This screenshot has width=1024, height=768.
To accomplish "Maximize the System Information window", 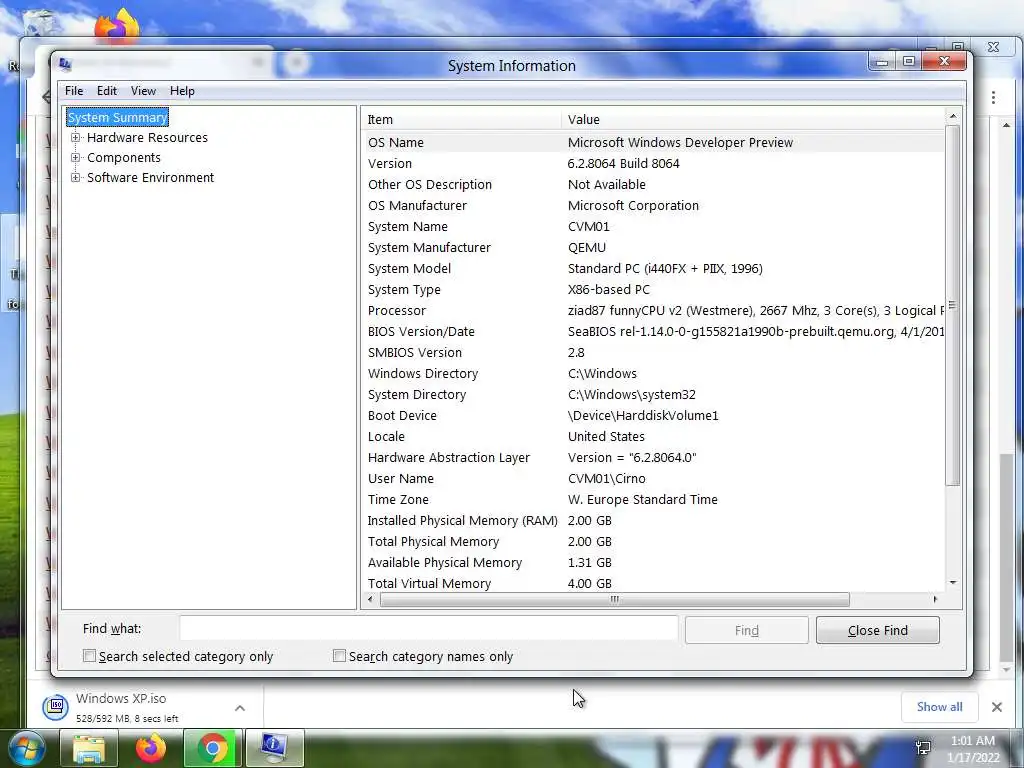I will [x=908, y=61].
